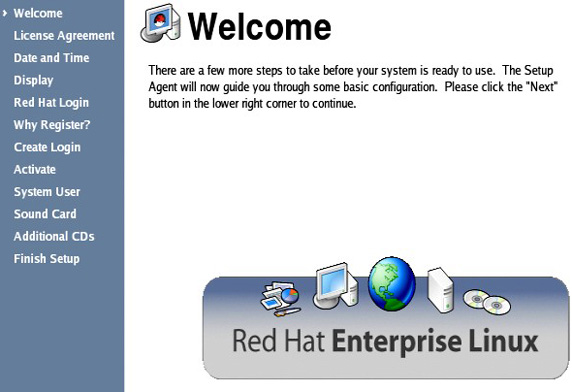Click the documents and pie chart icon

click(x=280, y=298)
